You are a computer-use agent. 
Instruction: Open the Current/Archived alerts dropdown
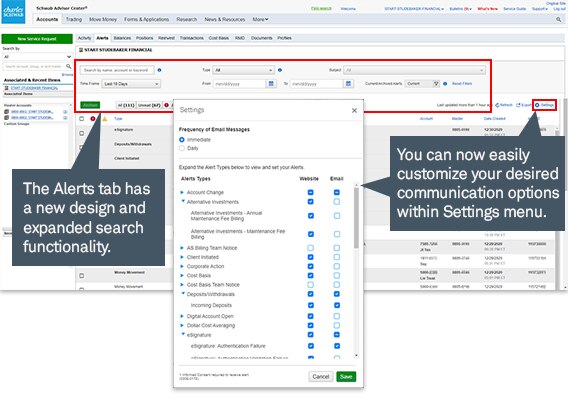pyautogui.click(x=422, y=84)
